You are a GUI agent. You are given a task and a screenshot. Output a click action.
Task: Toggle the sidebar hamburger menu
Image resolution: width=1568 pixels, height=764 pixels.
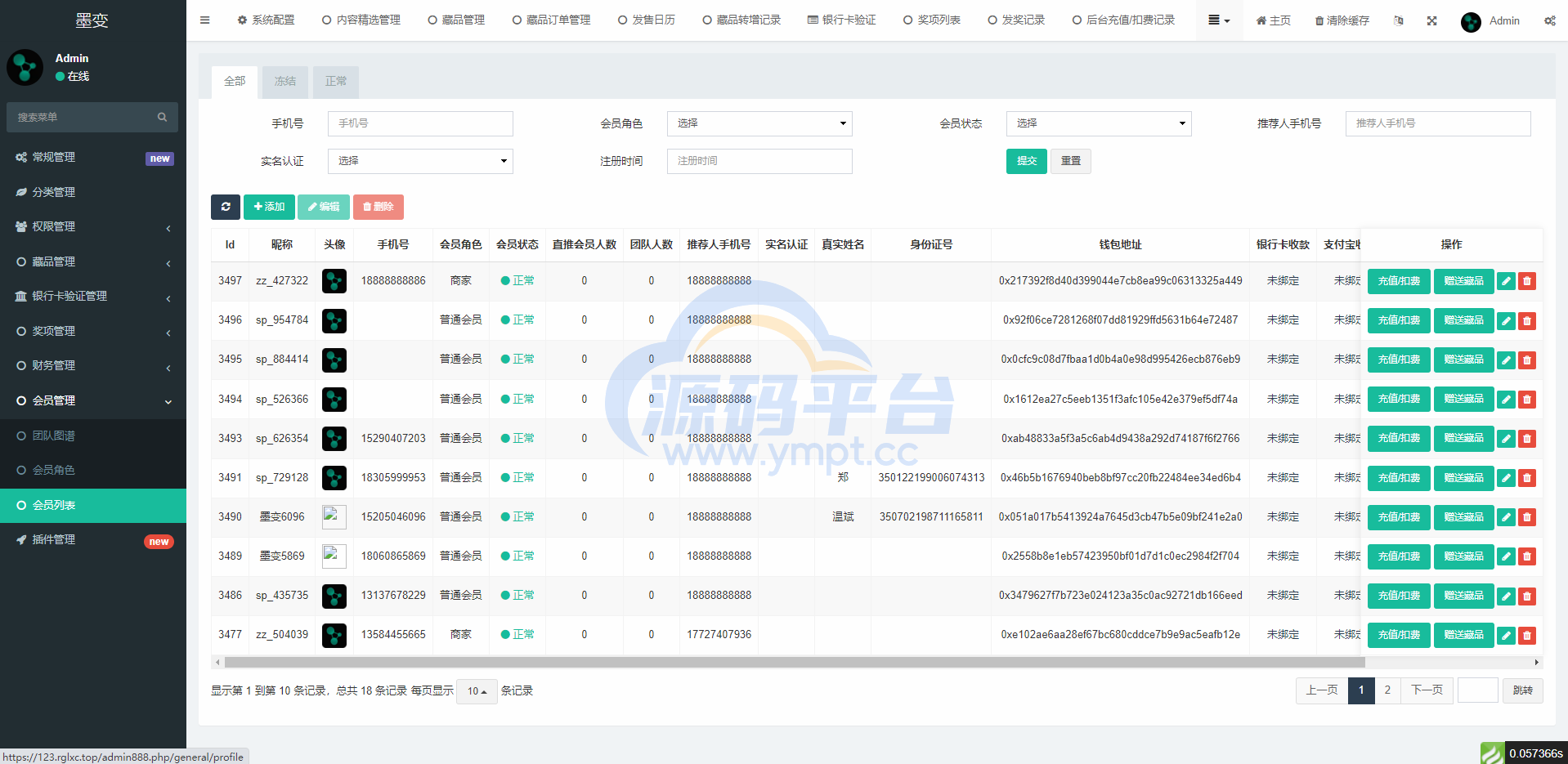point(205,20)
